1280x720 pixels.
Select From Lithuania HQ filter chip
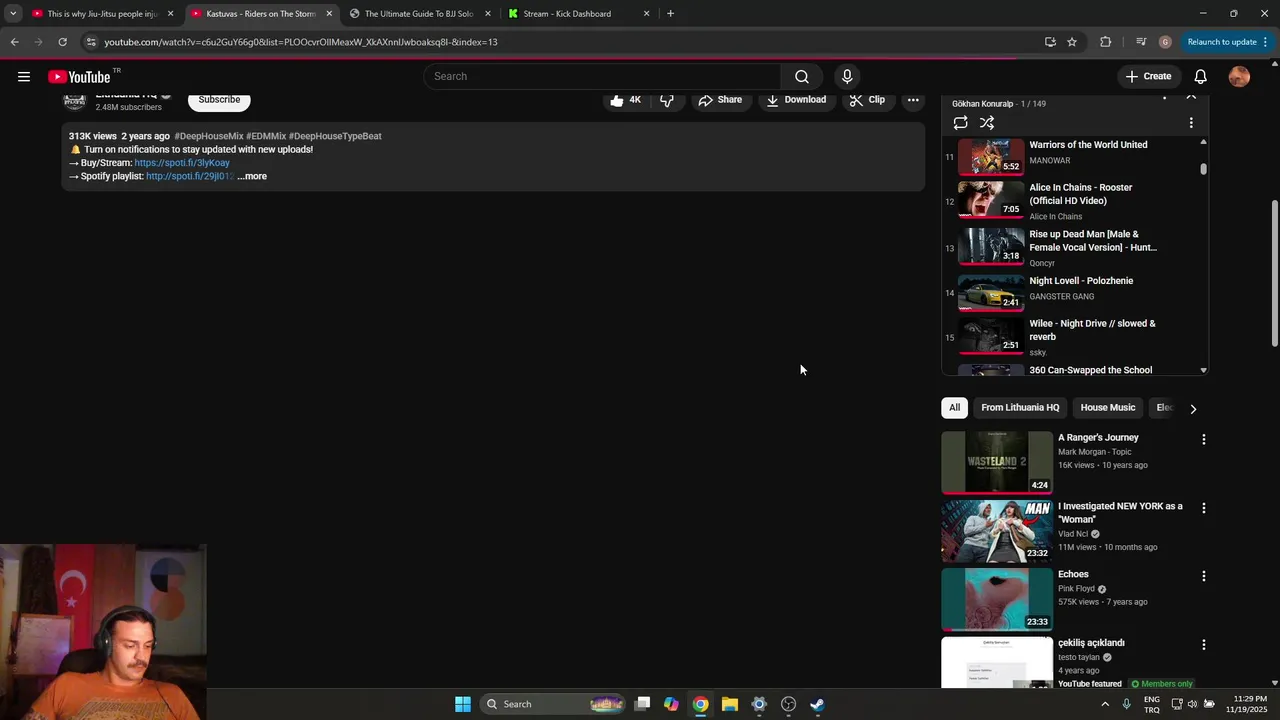coord(1020,408)
